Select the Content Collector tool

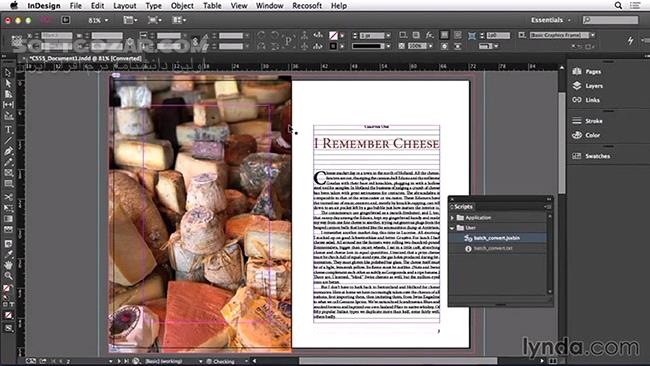[x=8, y=116]
